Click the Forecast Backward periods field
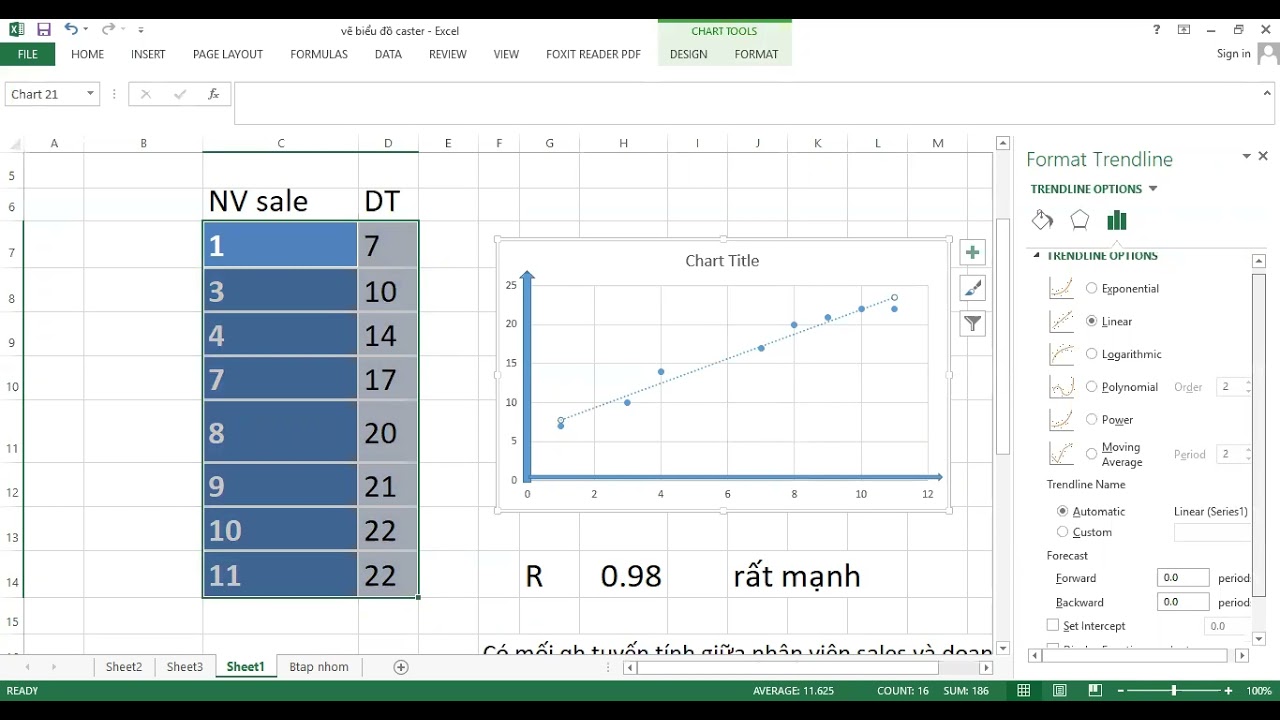 (1183, 602)
